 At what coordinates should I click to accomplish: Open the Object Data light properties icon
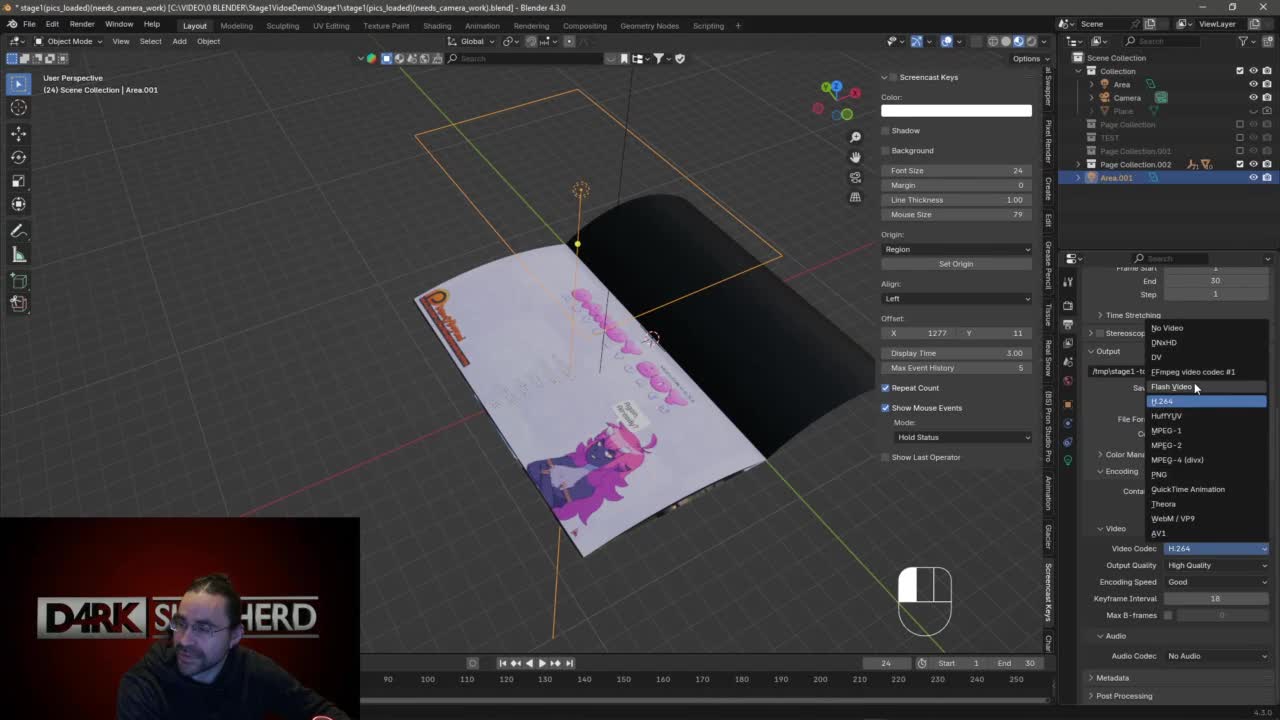1068,460
